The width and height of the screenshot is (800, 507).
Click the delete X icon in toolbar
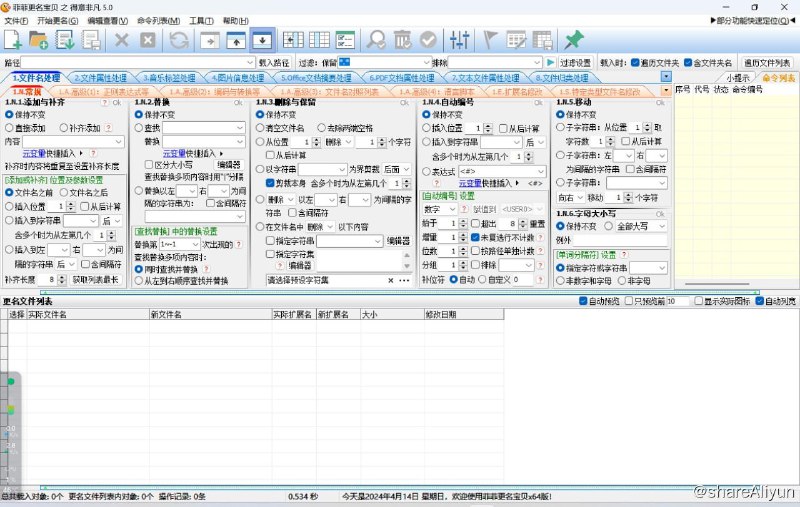coord(121,40)
